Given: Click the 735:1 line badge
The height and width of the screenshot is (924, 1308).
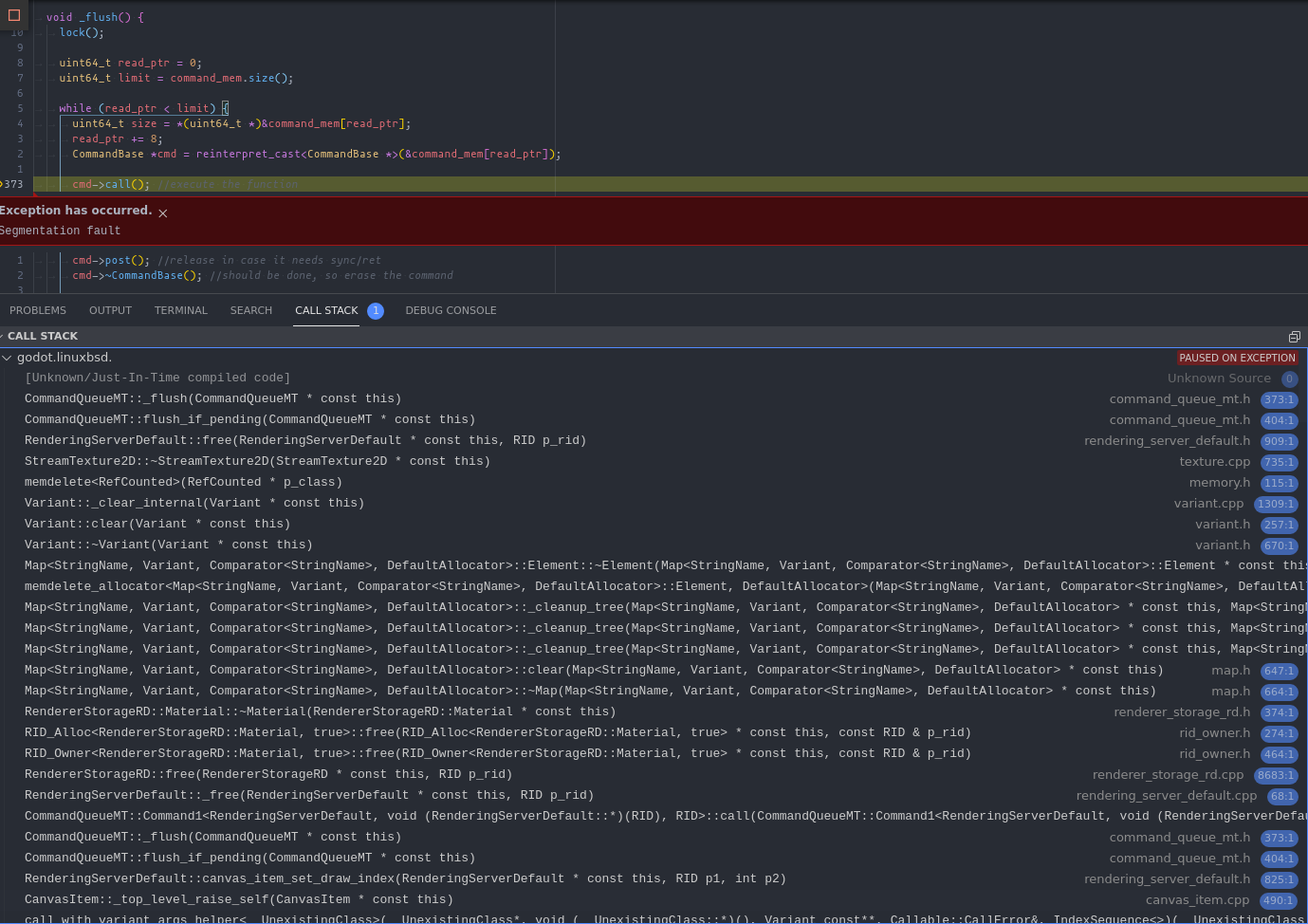Looking at the screenshot, I should (1279, 462).
